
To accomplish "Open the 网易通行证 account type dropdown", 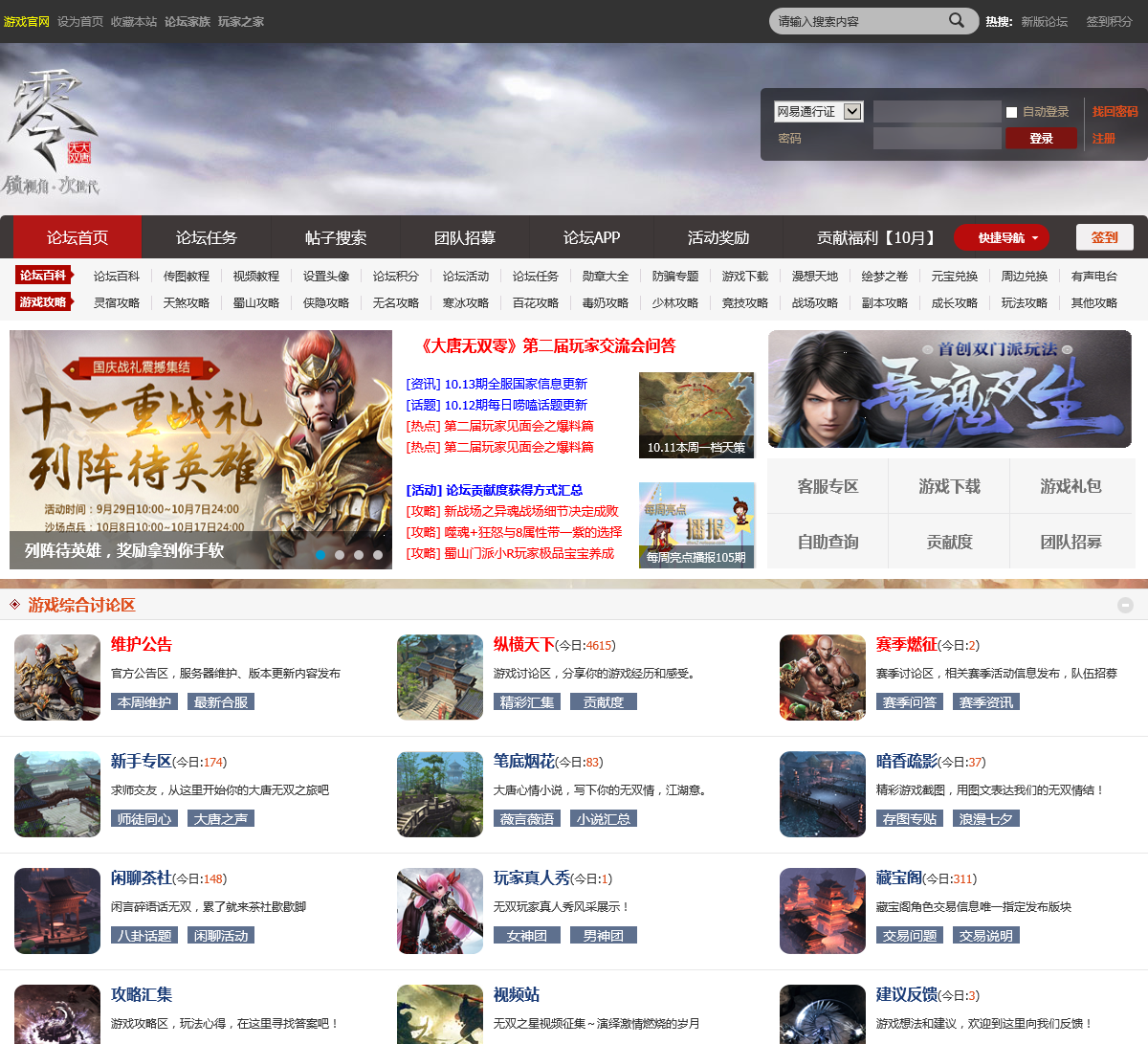I will (x=819, y=112).
